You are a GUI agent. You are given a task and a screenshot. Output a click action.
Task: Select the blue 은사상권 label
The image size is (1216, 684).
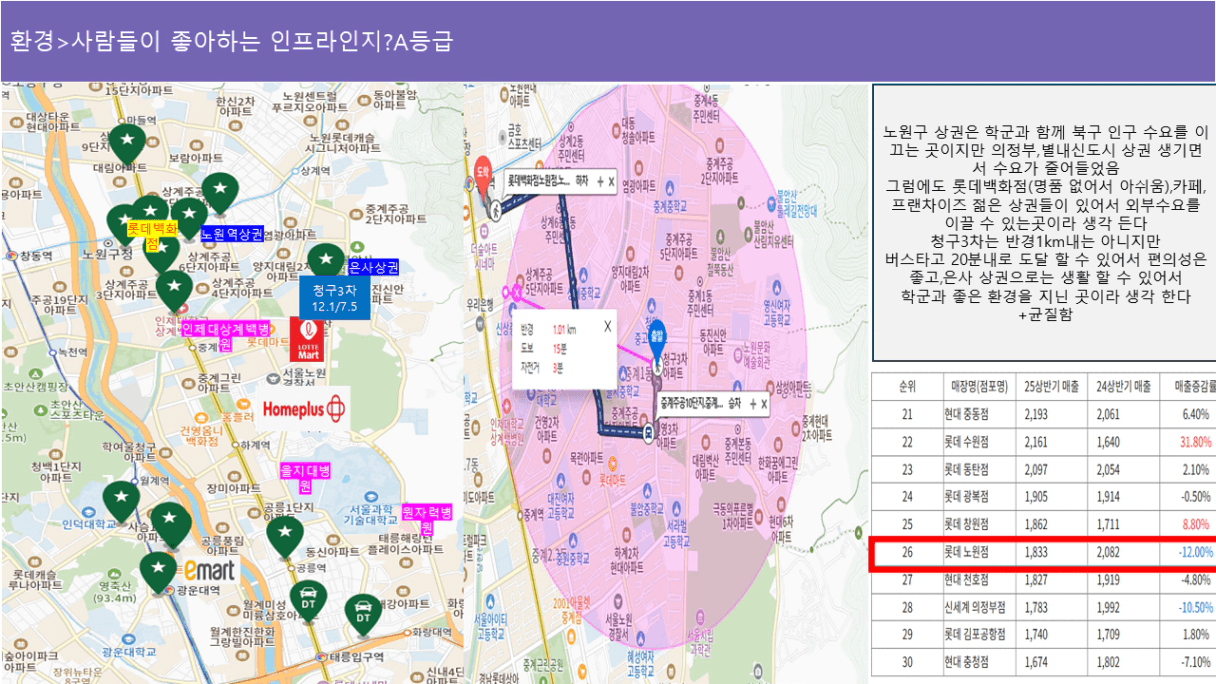[375, 267]
